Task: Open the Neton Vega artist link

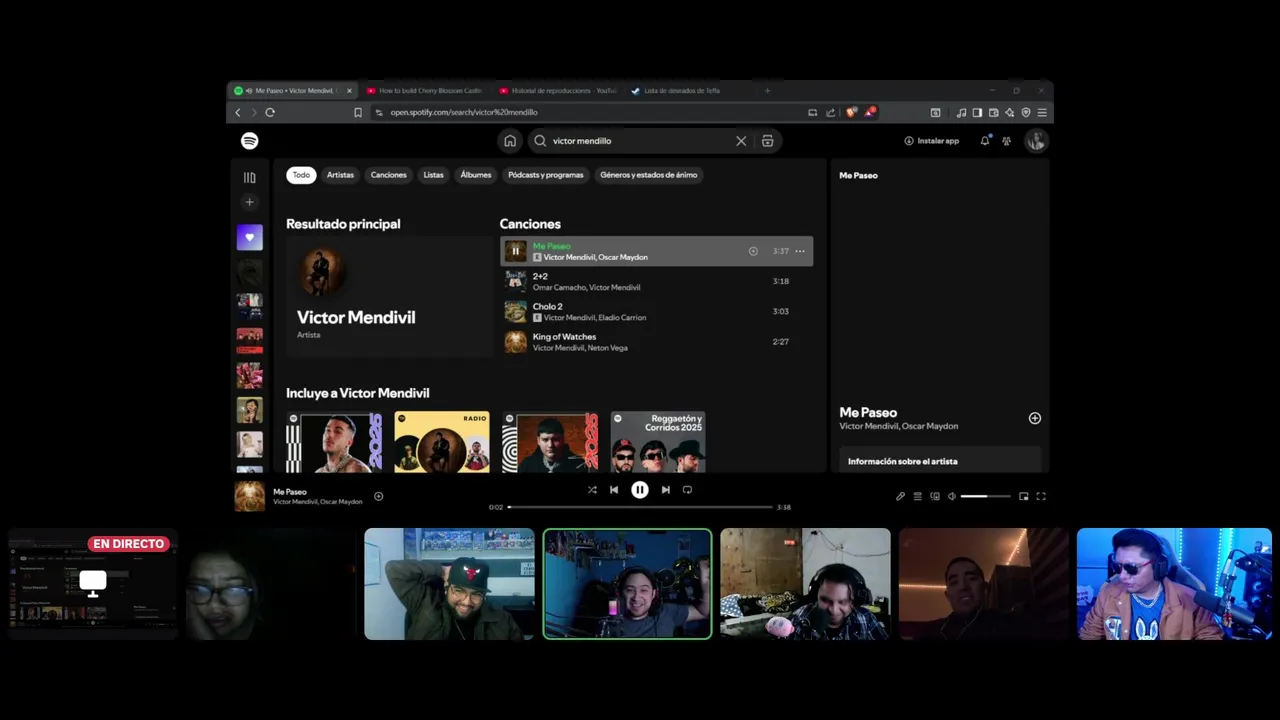Action: (607, 347)
